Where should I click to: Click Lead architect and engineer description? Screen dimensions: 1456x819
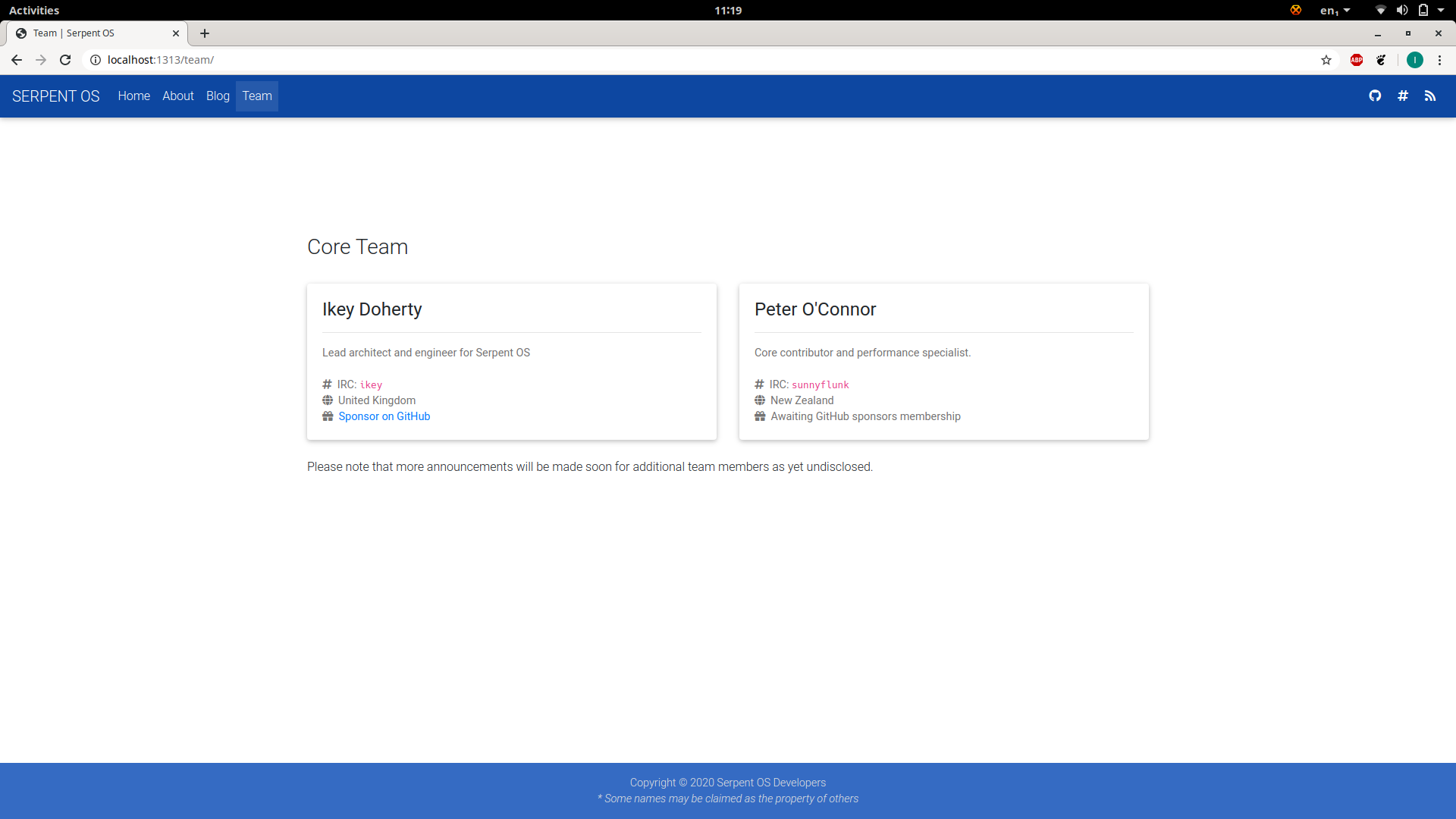tap(426, 353)
